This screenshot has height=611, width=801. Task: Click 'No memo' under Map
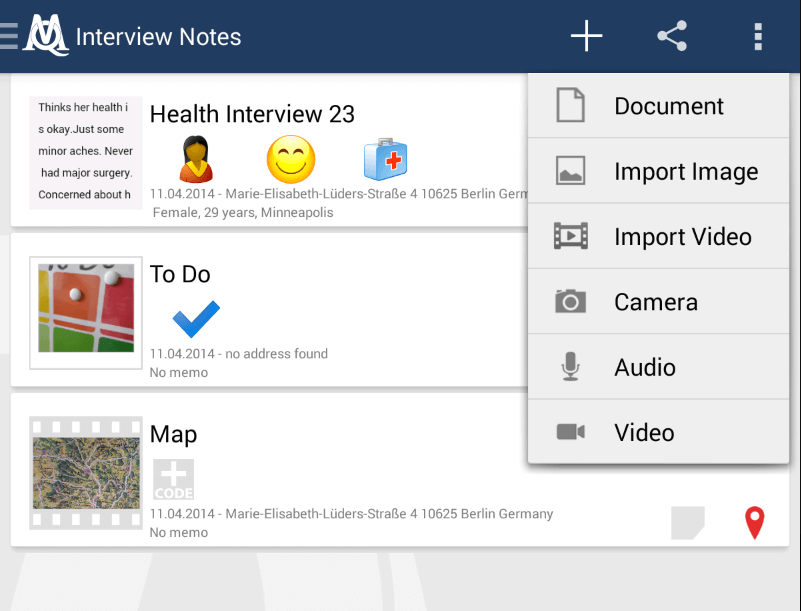pyautogui.click(x=179, y=532)
